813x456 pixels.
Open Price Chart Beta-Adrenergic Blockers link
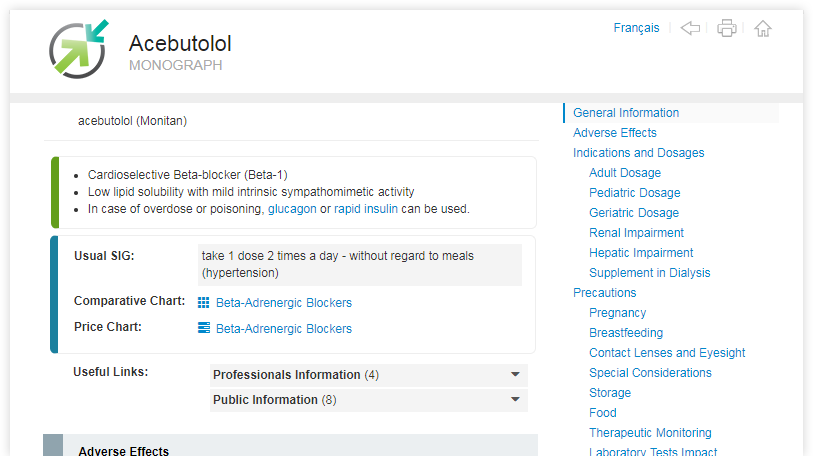284,328
